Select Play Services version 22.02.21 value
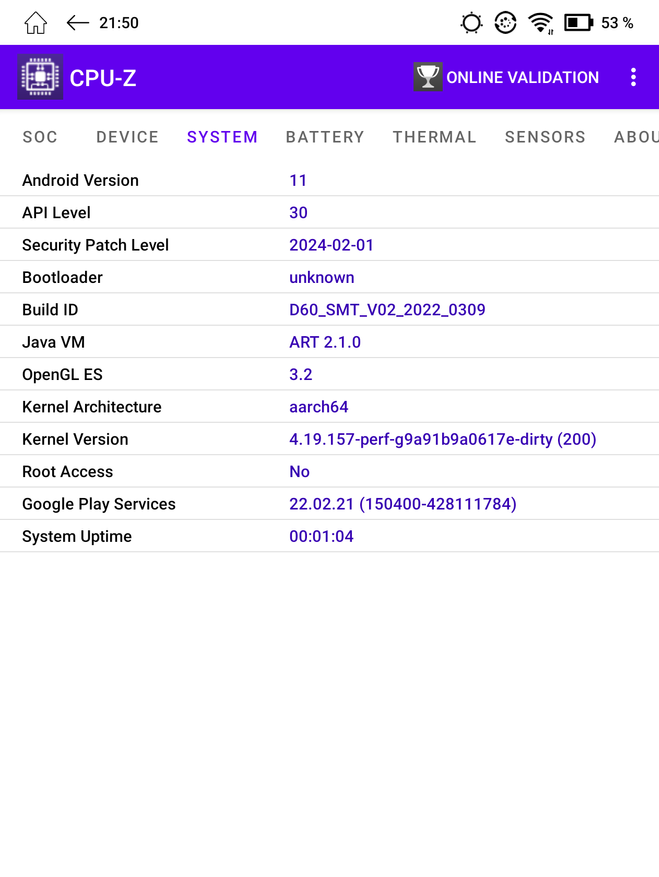 tap(403, 504)
